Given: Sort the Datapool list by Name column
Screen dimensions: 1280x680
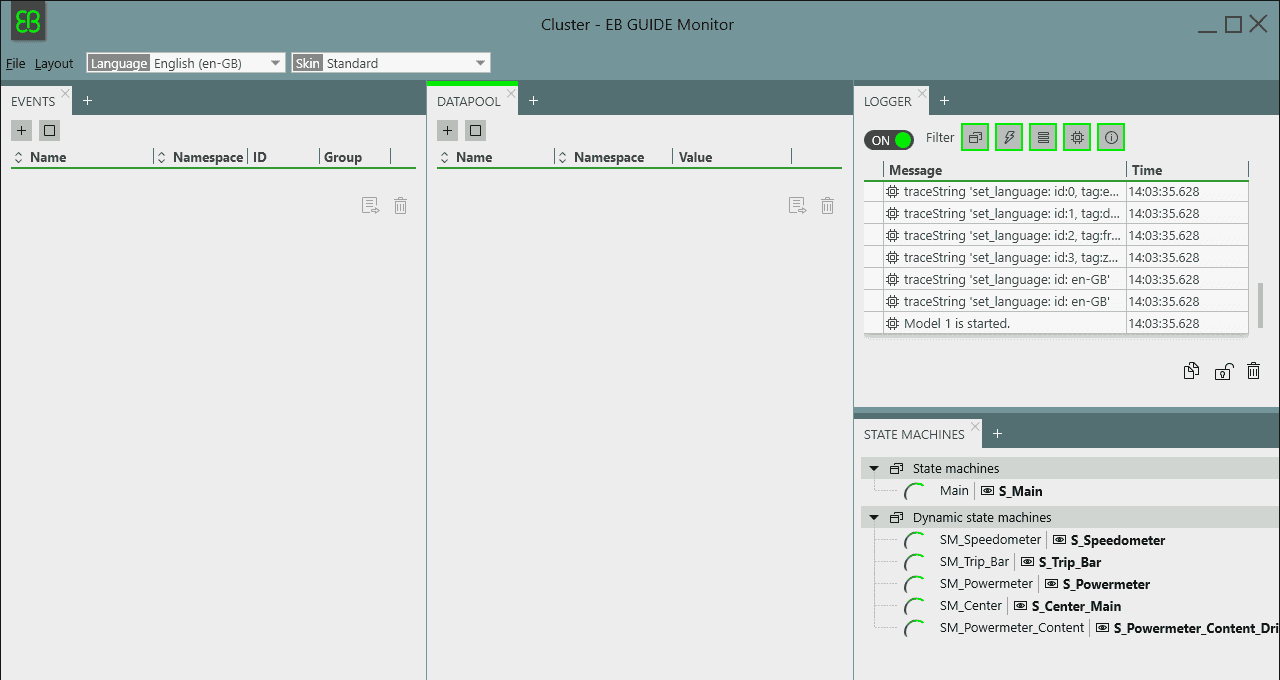Looking at the screenshot, I should (473, 157).
